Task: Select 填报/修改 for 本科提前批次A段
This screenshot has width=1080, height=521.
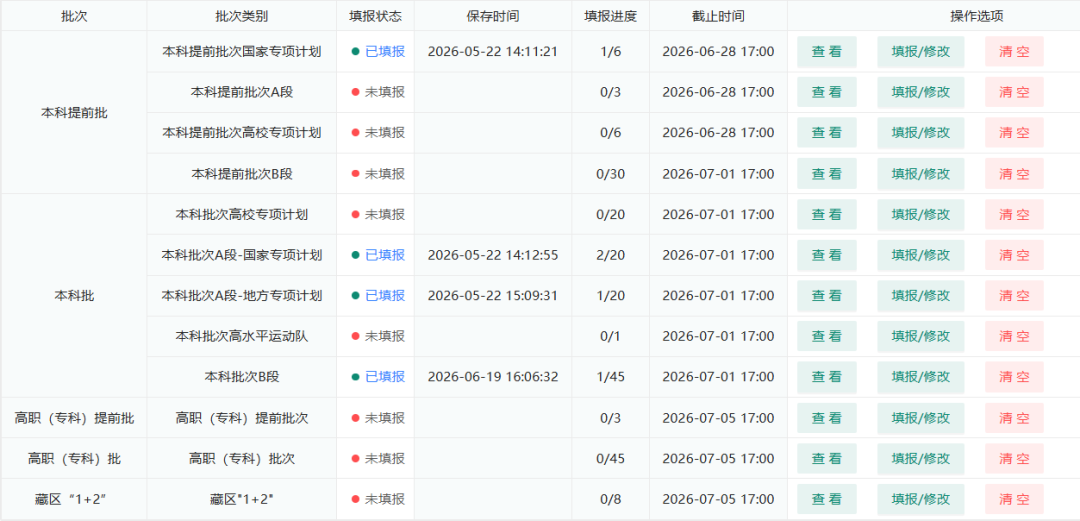Action: click(920, 92)
